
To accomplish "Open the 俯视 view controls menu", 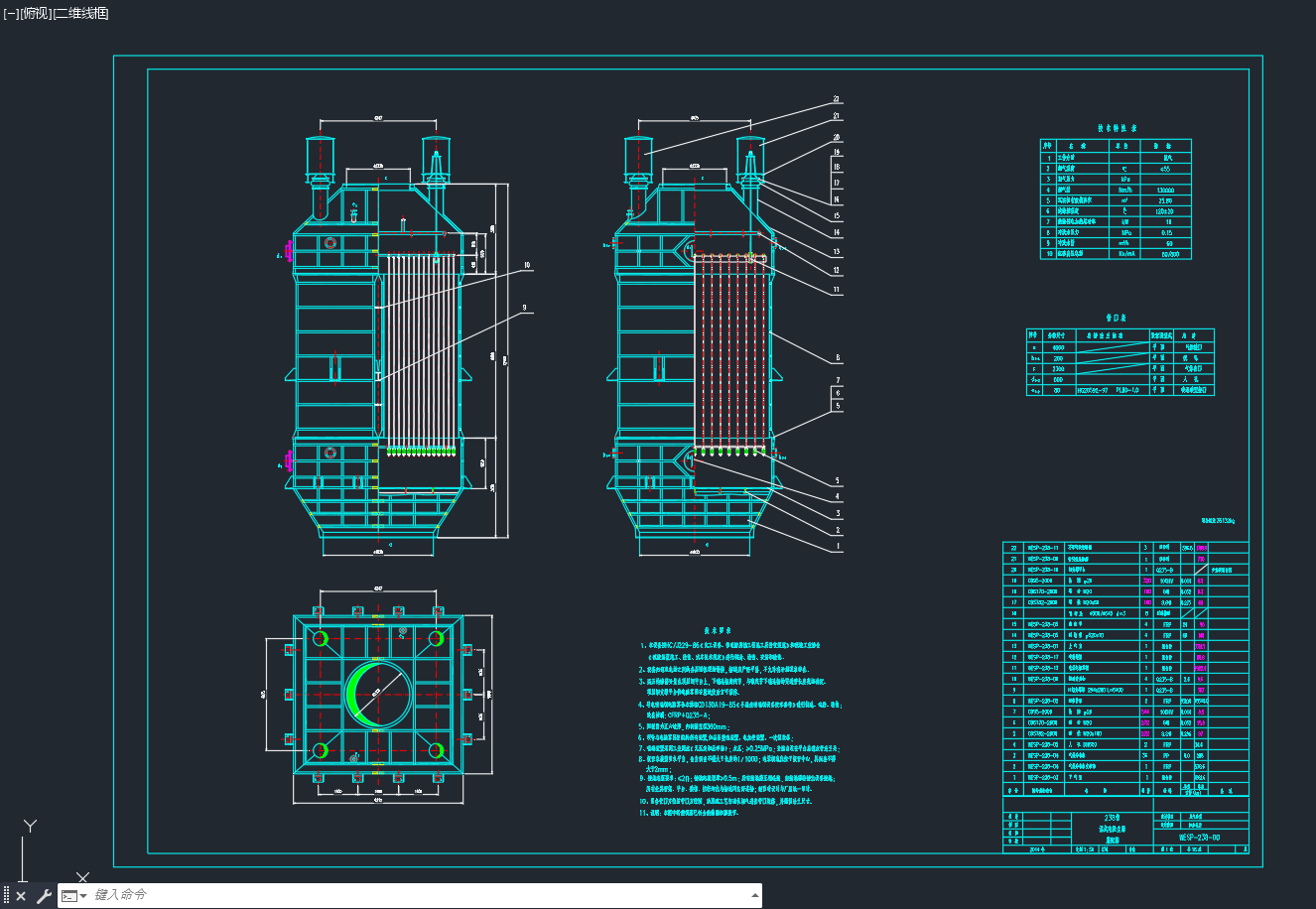I will click(35, 13).
